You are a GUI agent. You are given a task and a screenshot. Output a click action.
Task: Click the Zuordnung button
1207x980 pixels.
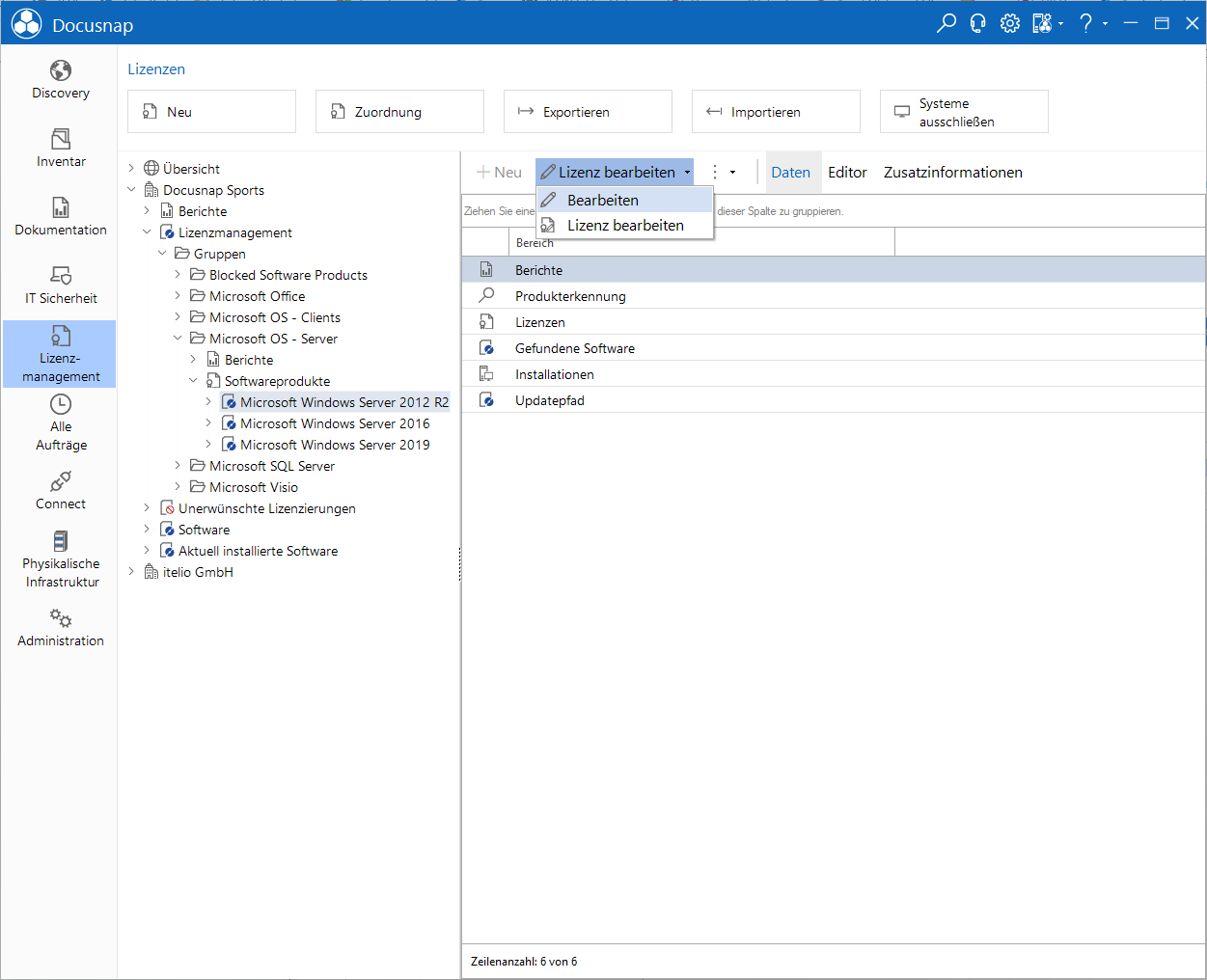399,112
